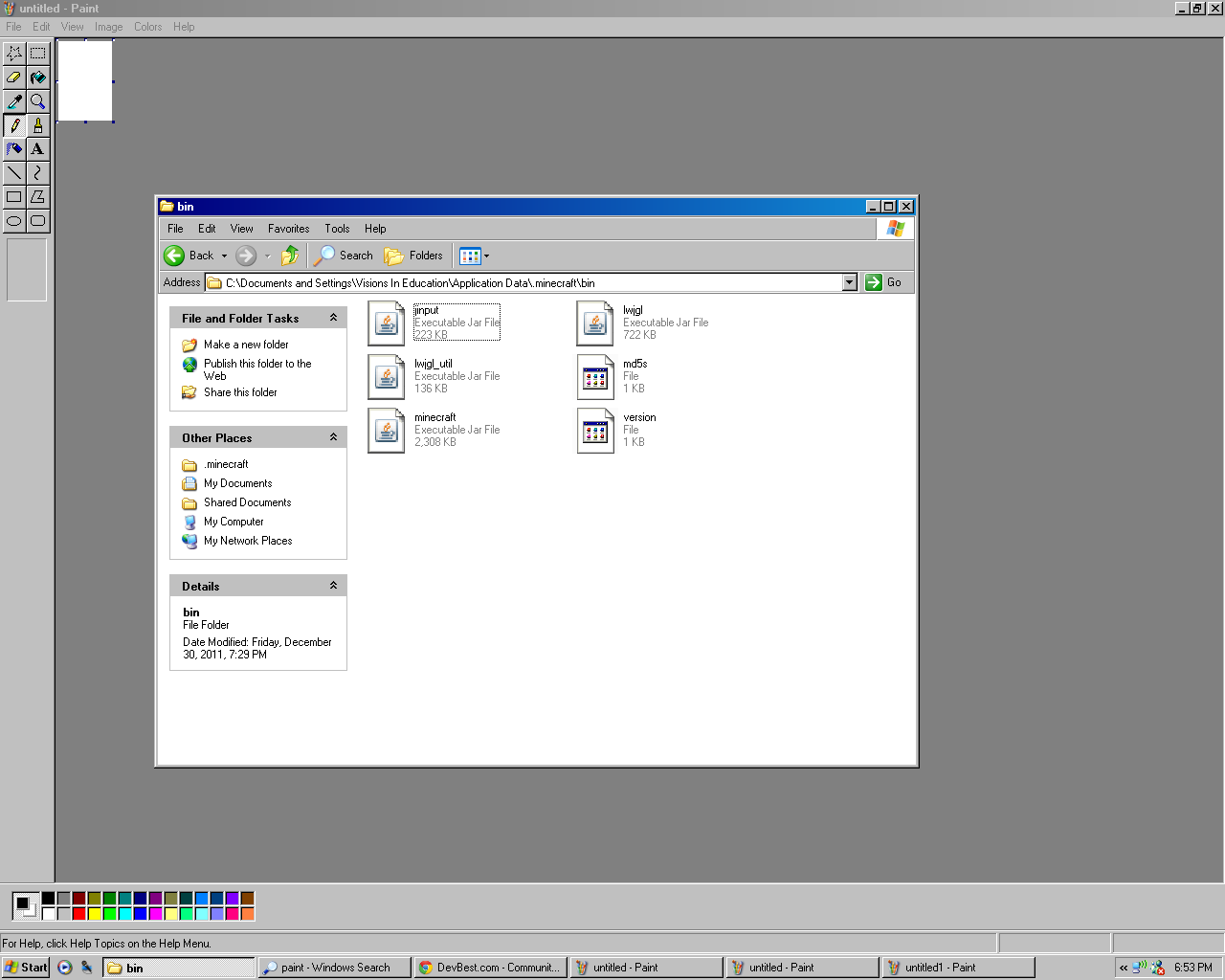Screen dimensions: 1225x980
Task: Open the minecraft jar file
Action: (387, 430)
